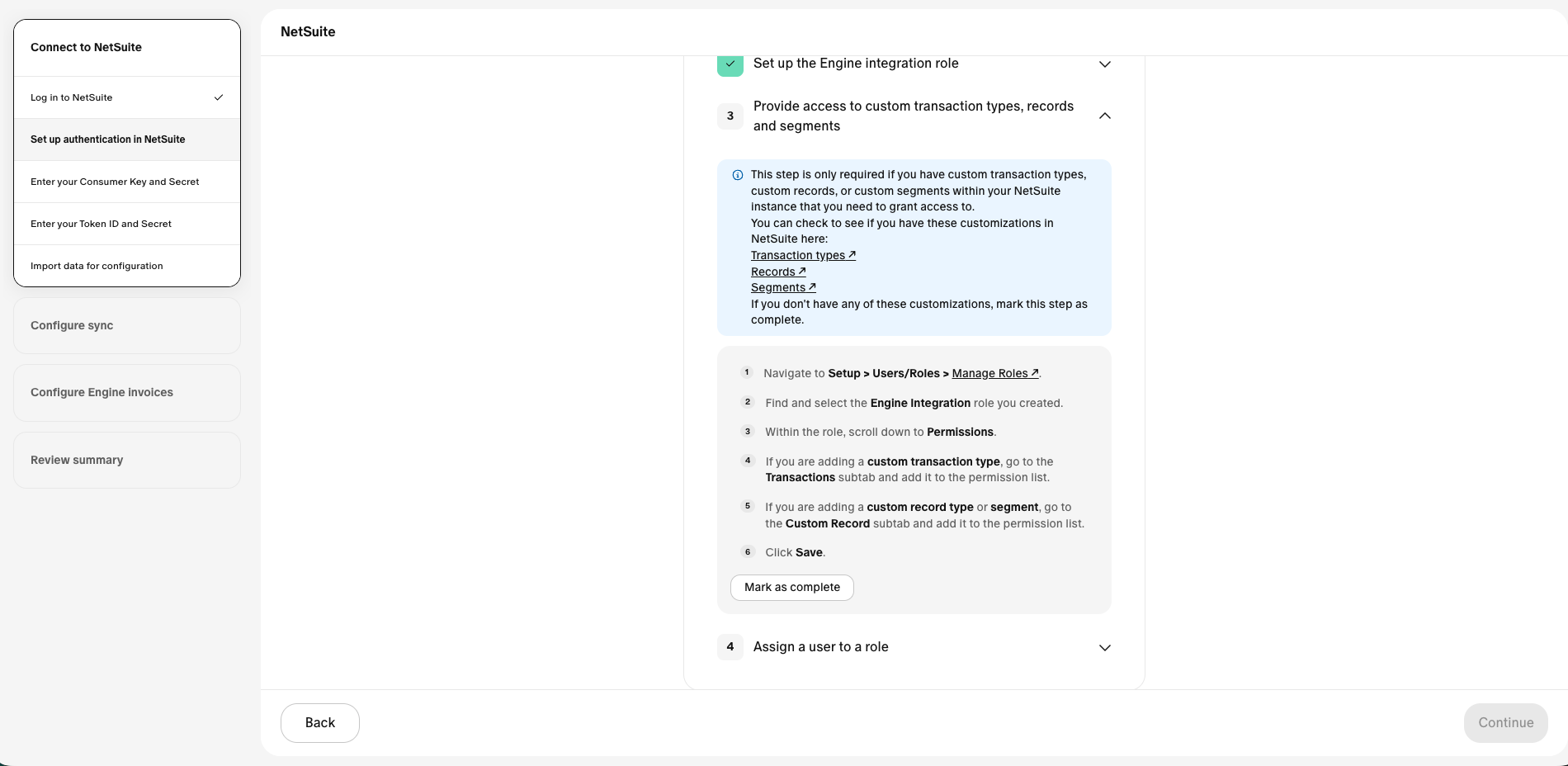
Task: Open the Transaction types link
Action: pos(803,255)
